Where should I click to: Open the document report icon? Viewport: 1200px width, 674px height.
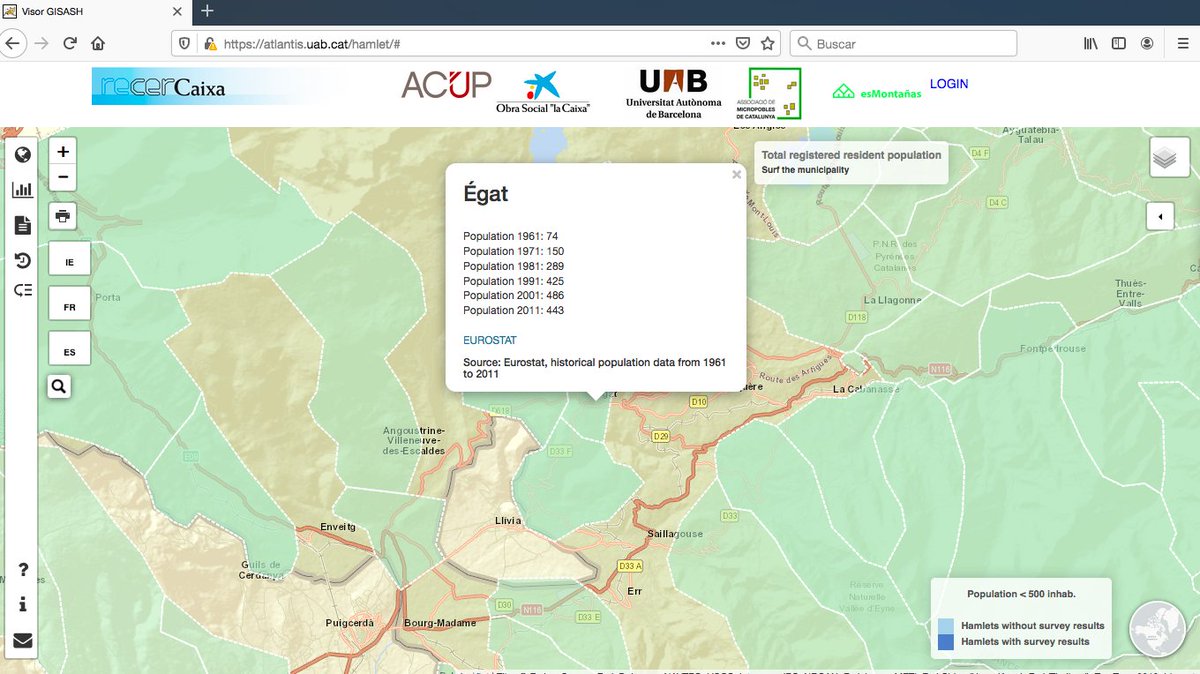click(x=22, y=225)
